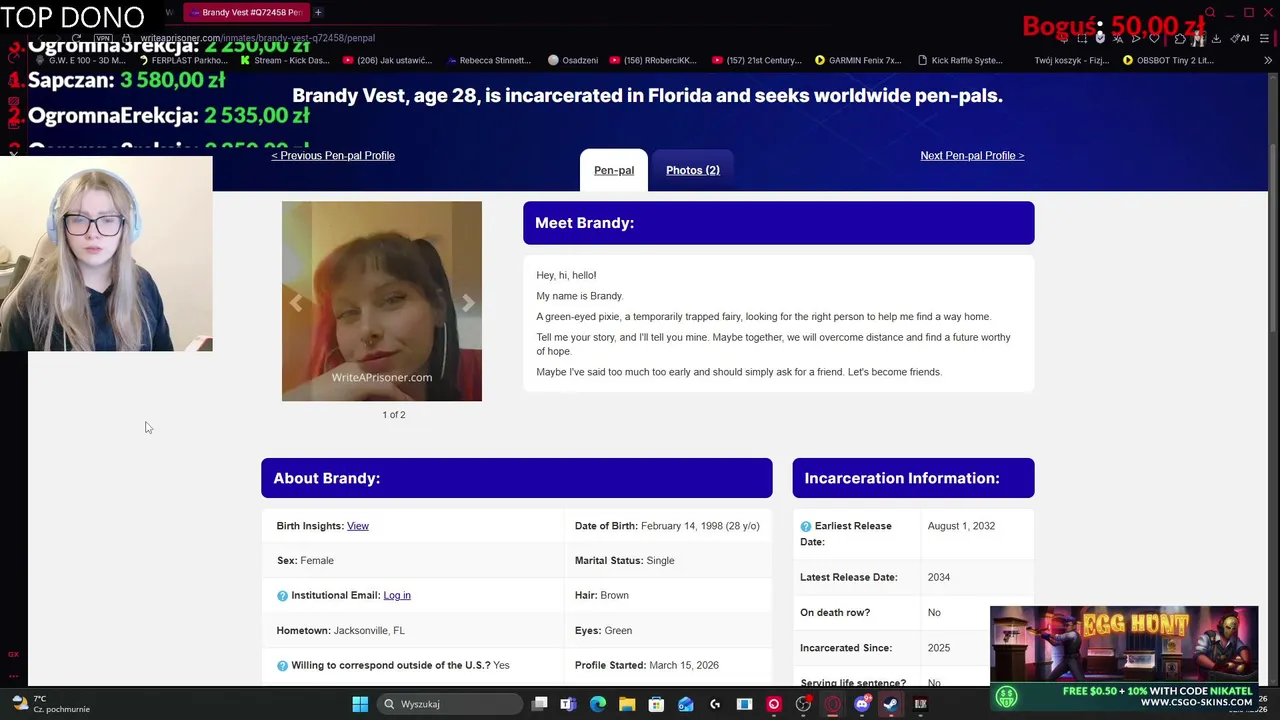
Task: Open help icon beside Willing to correspond
Action: pos(282,666)
